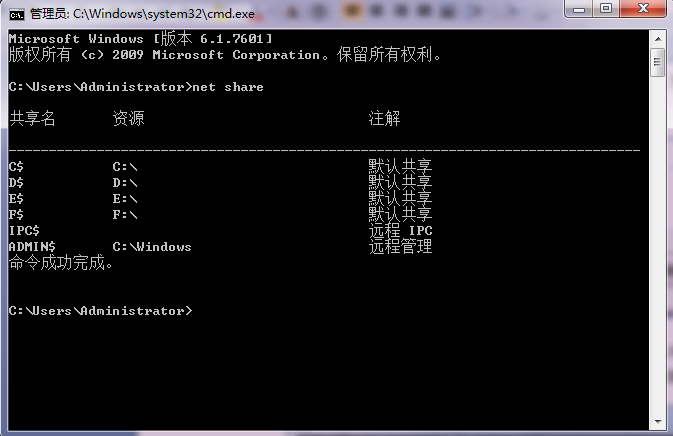Click 默认共享 remark in C$ row
The height and width of the screenshot is (436, 673).
click(x=400, y=167)
